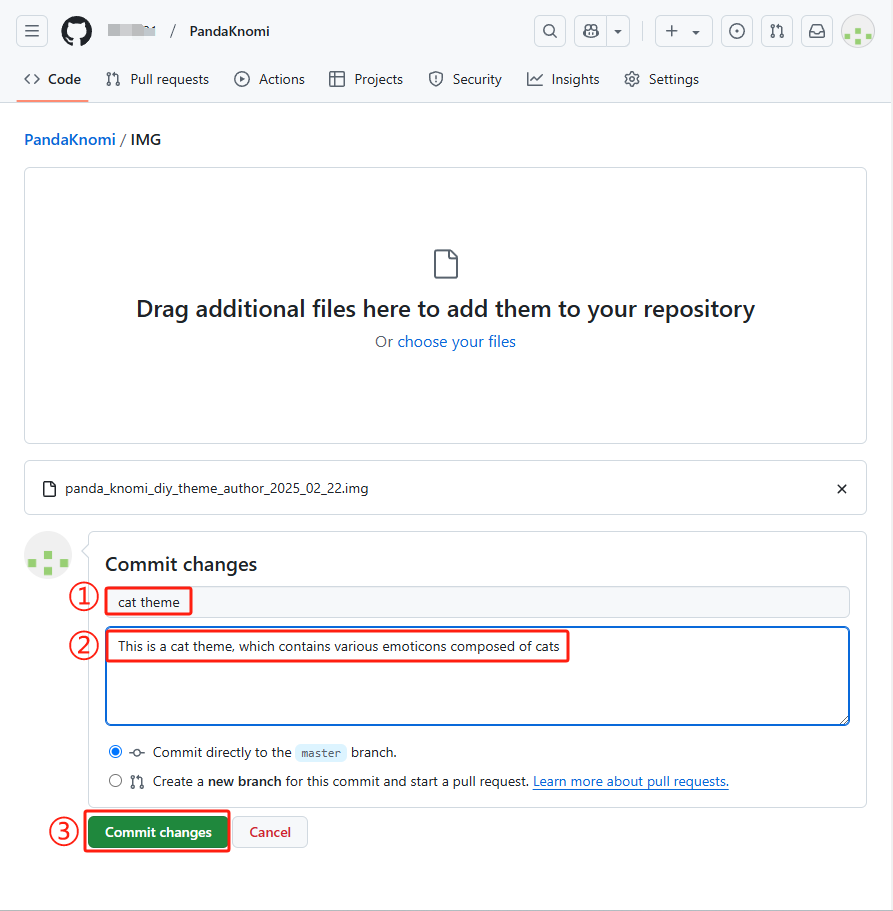Click the commit title field 'cat theme'
This screenshot has width=893, height=911.
click(x=476, y=602)
